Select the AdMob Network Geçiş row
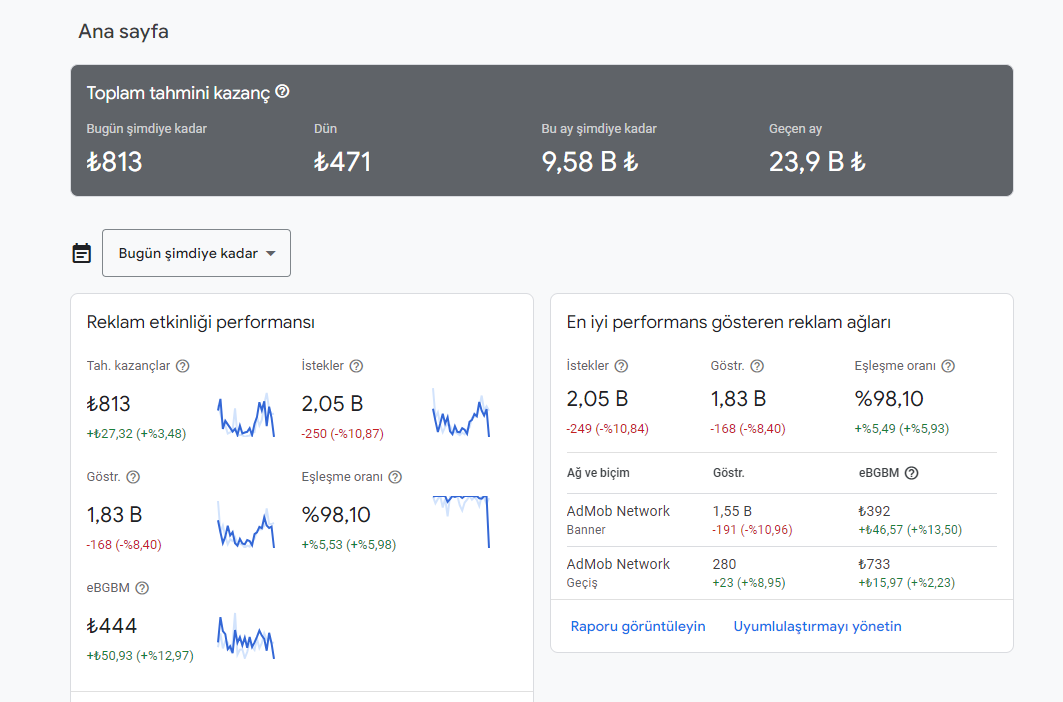1063x702 pixels. point(782,573)
